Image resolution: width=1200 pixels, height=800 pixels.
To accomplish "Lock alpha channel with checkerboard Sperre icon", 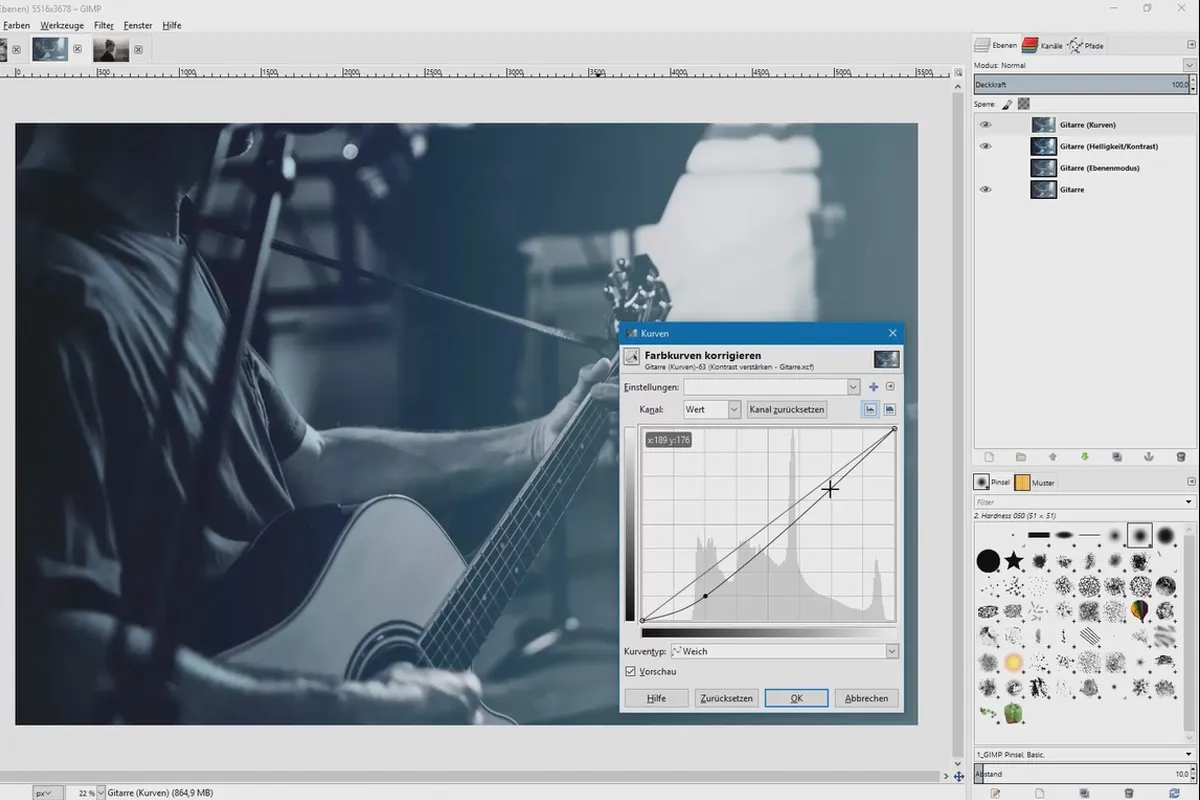I will pyautogui.click(x=1023, y=104).
